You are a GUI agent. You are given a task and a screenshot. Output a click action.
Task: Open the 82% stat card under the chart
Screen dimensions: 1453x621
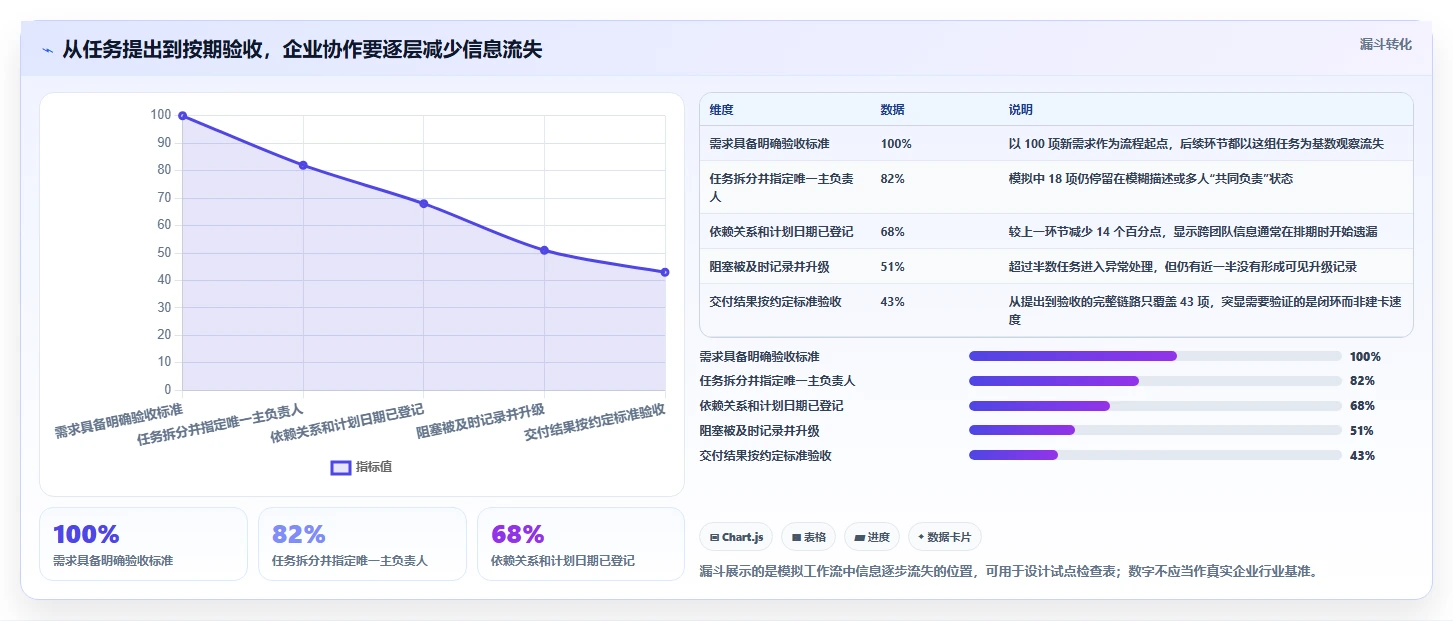click(362, 544)
